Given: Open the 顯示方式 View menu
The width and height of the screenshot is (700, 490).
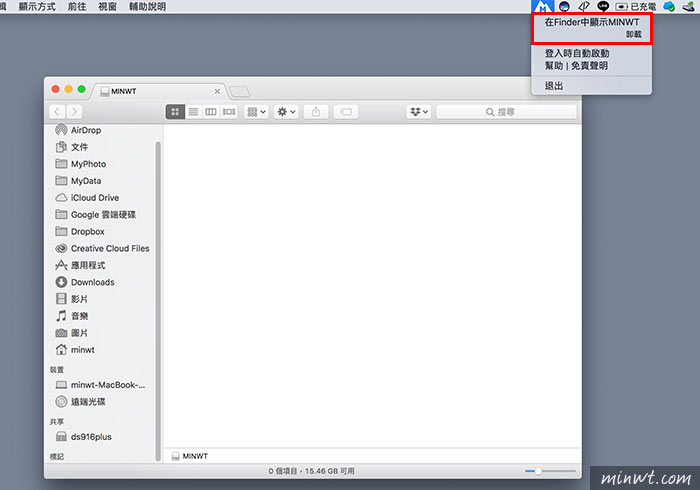Looking at the screenshot, I should click(x=37, y=6).
